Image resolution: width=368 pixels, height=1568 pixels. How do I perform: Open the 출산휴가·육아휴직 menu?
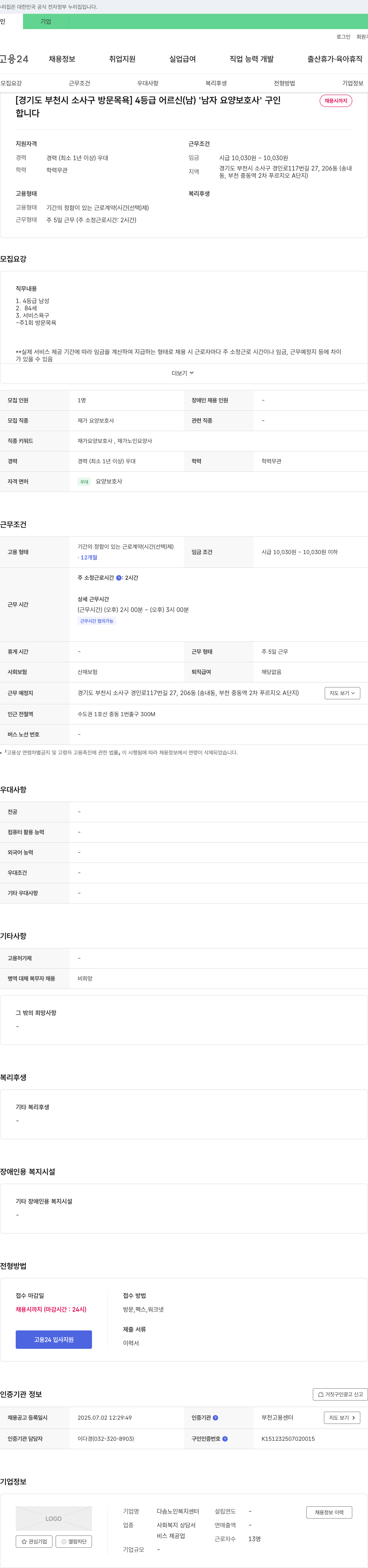tap(335, 59)
